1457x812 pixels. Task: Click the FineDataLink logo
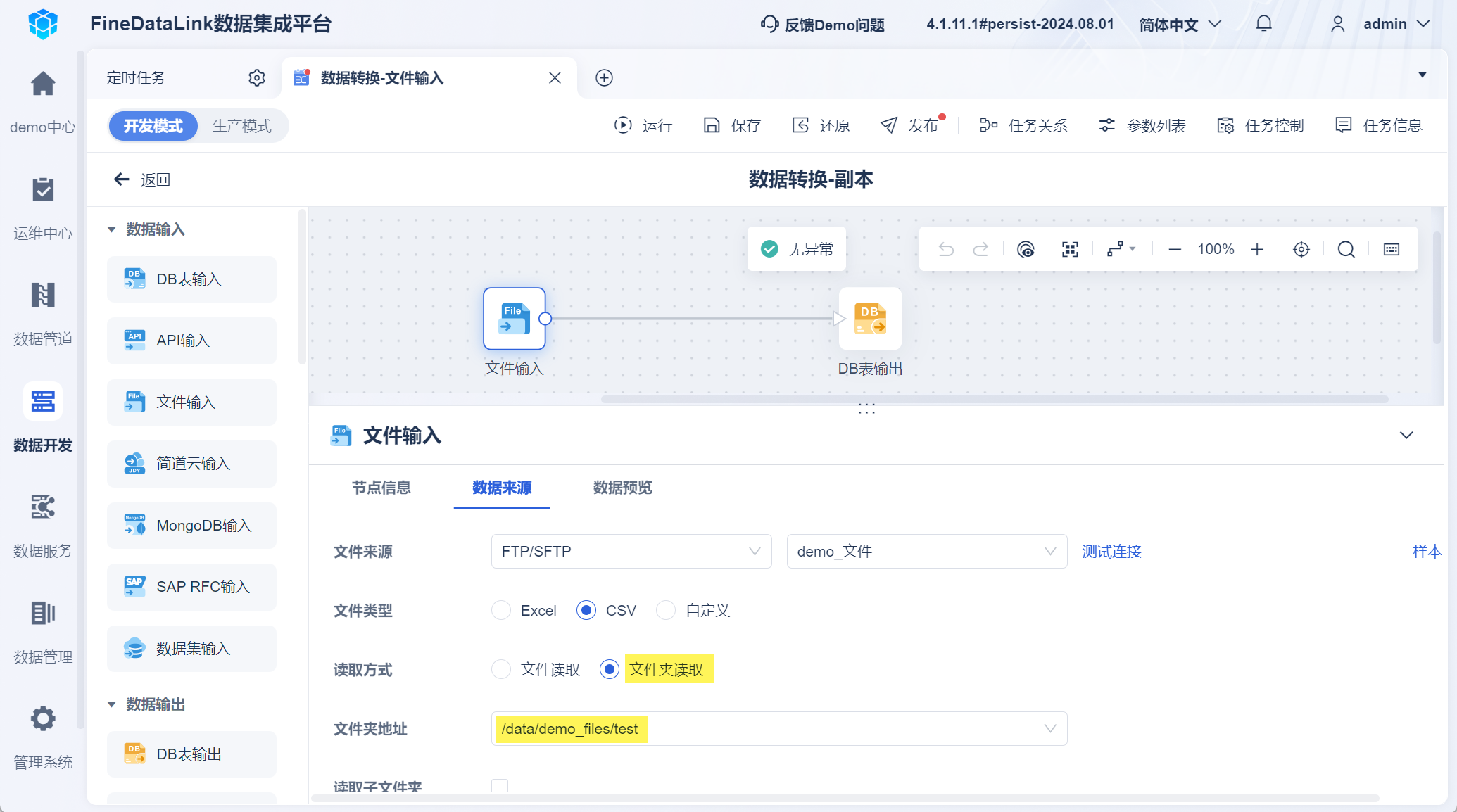43,24
